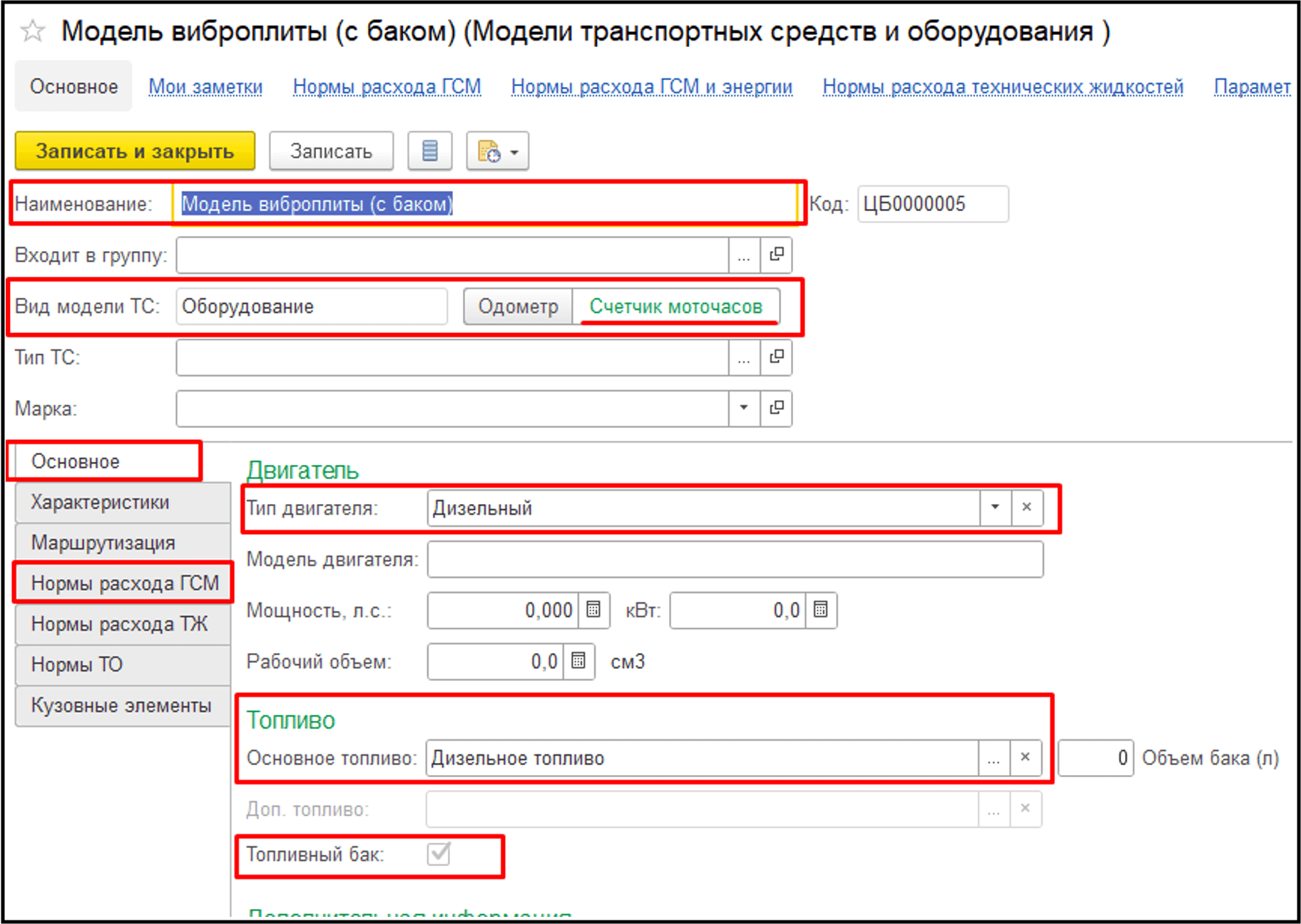Open the 'Марка' field link icon
The width and height of the screenshot is (1301, 924).
[776, 408]
